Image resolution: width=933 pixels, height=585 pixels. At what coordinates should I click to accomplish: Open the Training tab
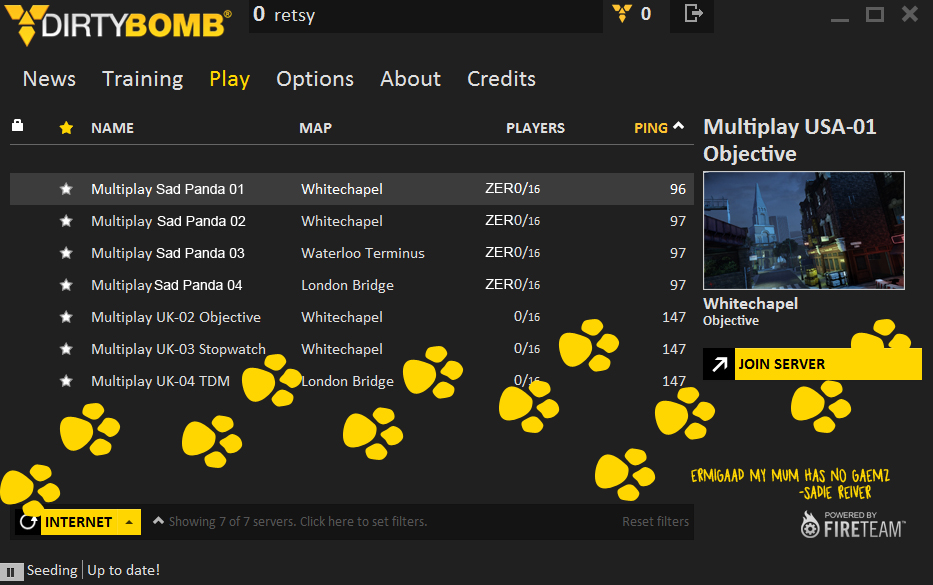pos(142,79)
